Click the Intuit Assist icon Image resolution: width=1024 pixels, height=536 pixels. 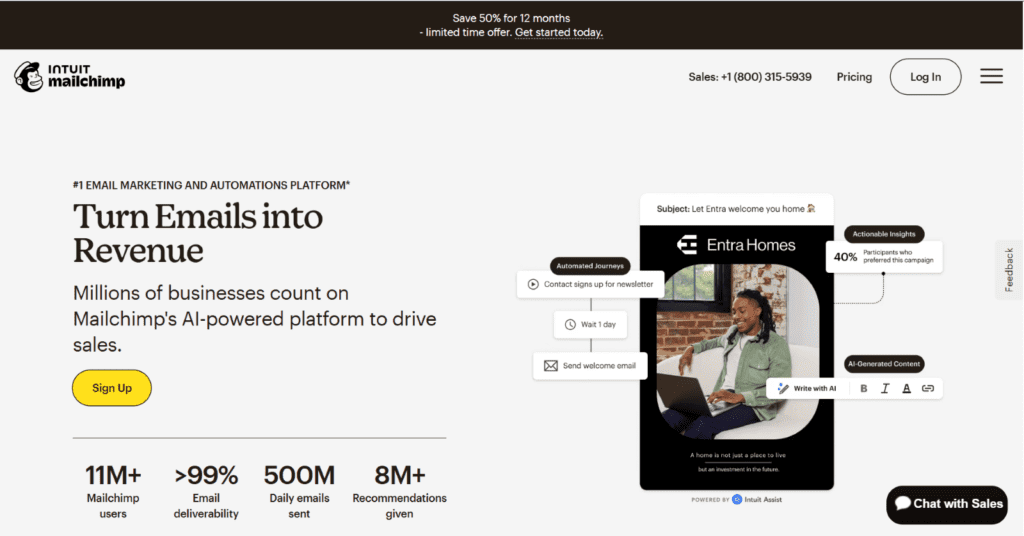pyautogui.click(x=737, y=499)
